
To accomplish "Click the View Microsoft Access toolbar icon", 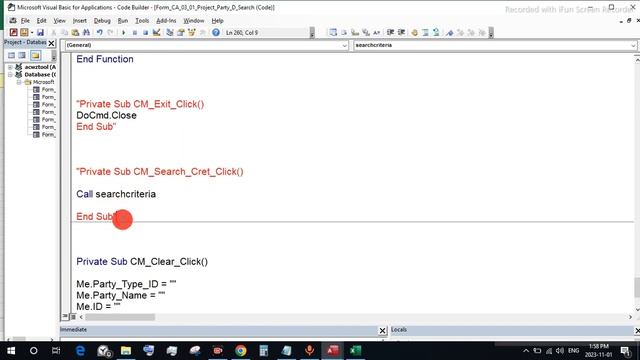I will (x=13, y=32).
